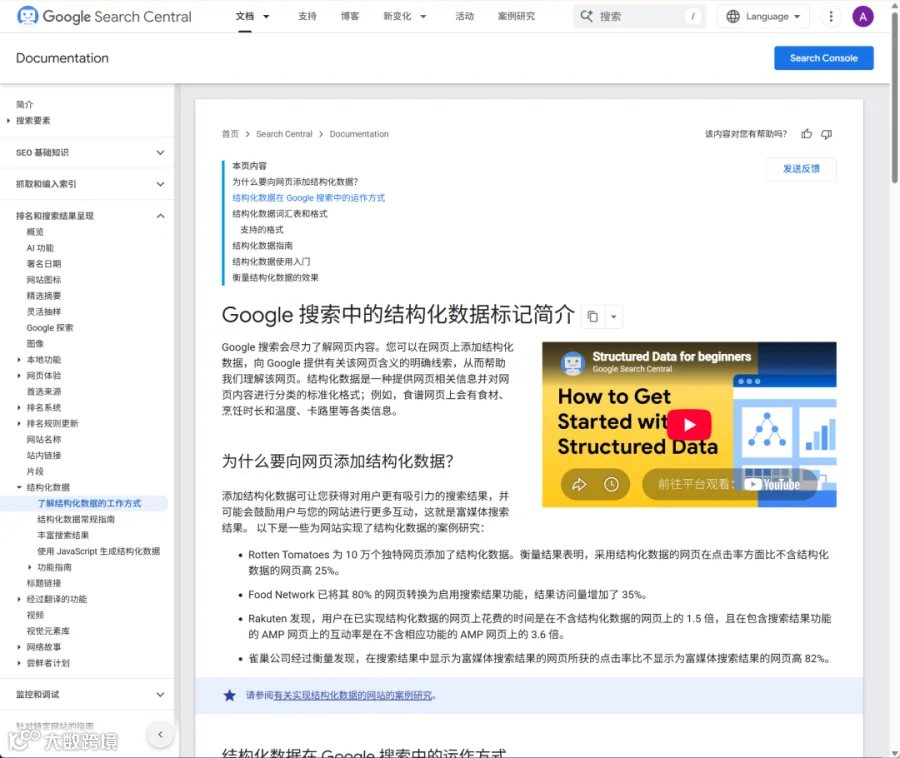This screenshot has height=758, width=900.
Task: Jump to 为什么要向网页添加结构化数据 in contents
Action: 295,182
